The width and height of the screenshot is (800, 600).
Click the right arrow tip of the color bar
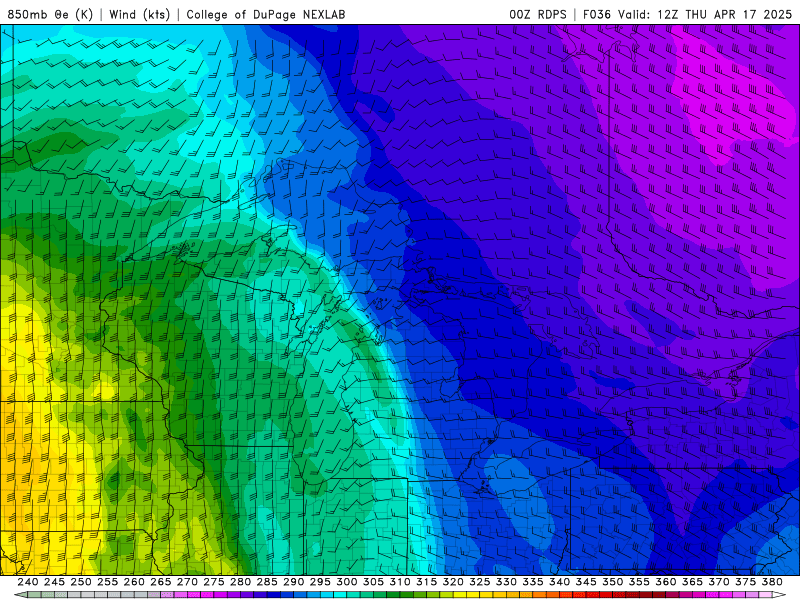[780, 595]
